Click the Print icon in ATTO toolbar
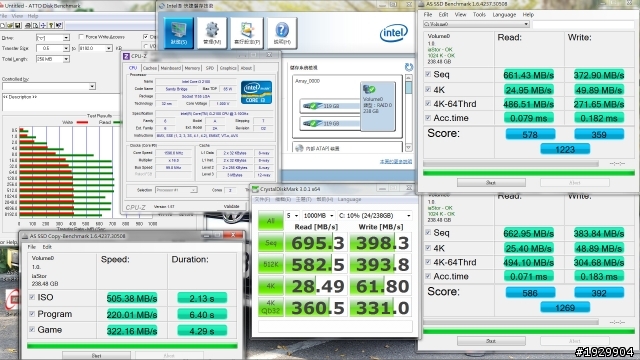 point(28,25)
